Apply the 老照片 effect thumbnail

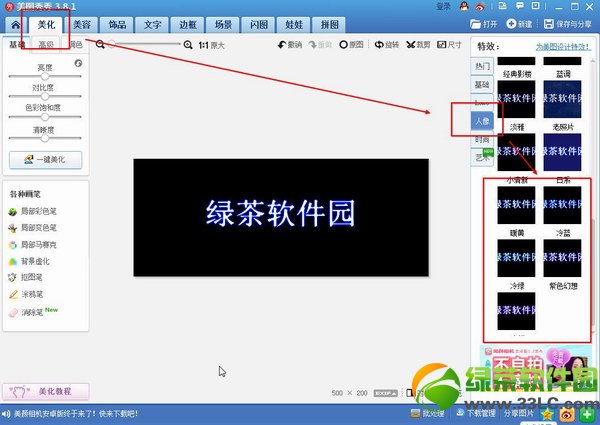[562, 99]
